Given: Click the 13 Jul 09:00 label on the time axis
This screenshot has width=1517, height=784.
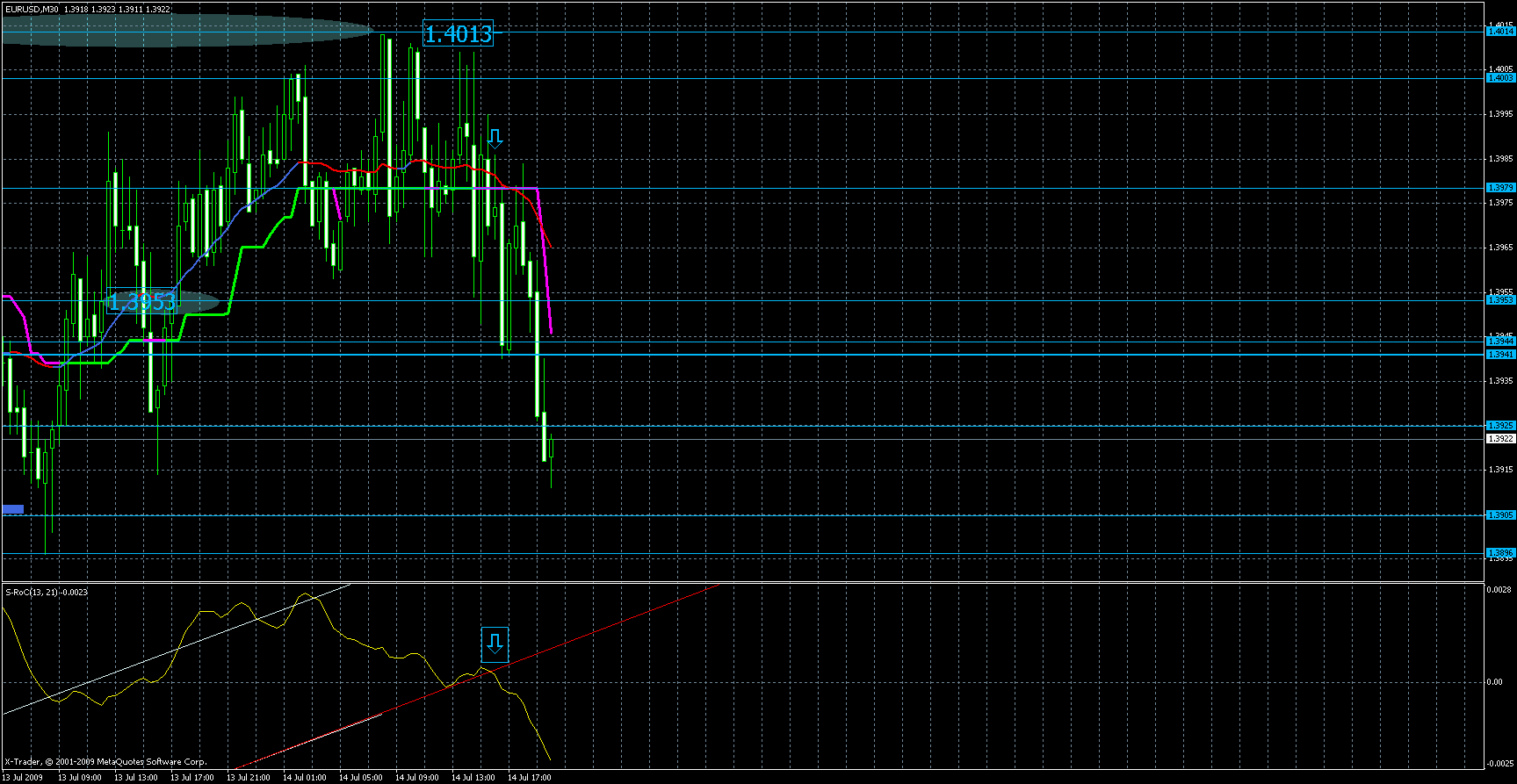Looking at the screenshot, I should (79, 778).
